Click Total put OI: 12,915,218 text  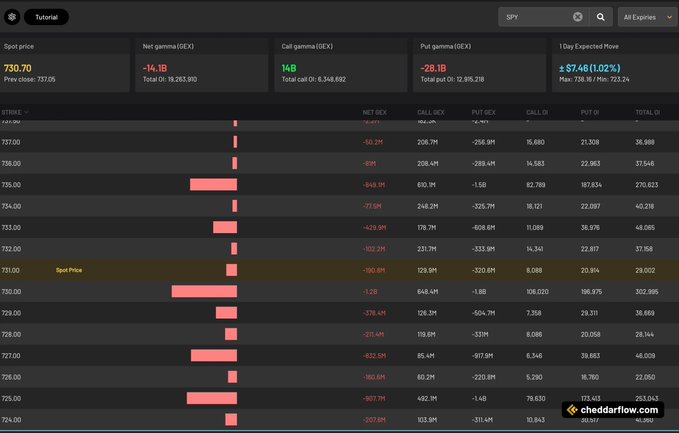(452, 79)
